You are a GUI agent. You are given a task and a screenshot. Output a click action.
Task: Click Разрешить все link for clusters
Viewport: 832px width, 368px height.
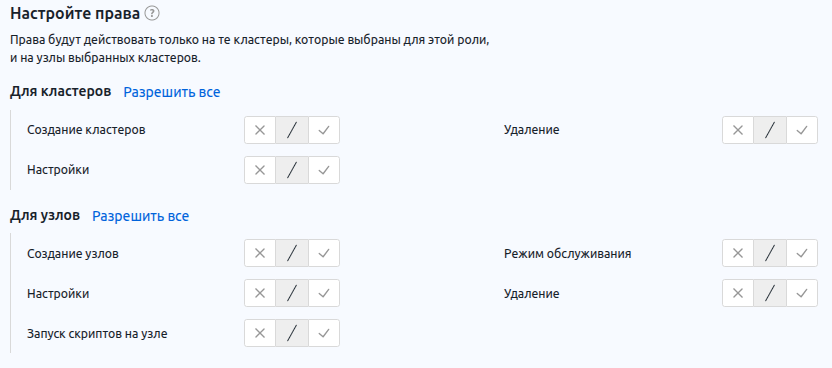(x=172, y=92)
